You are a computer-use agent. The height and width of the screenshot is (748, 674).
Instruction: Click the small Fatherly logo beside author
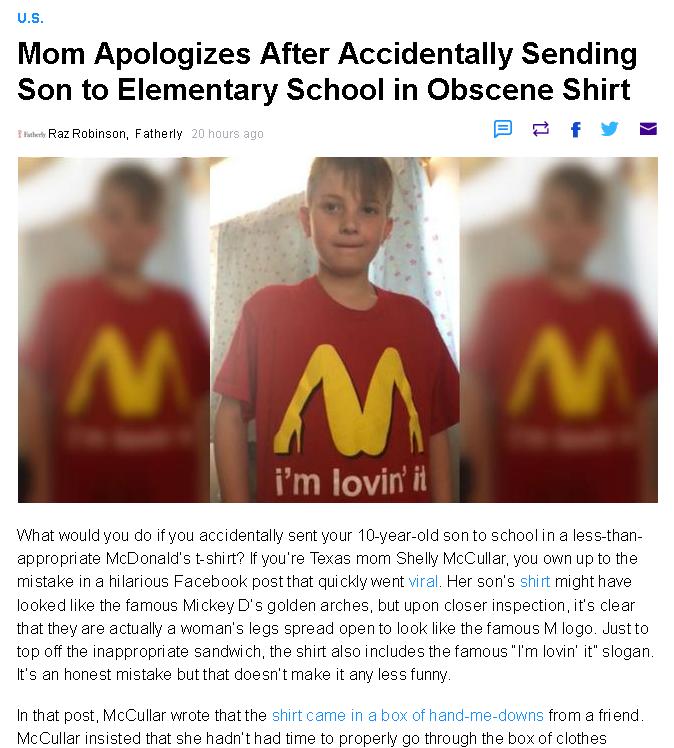click(31, 134)
